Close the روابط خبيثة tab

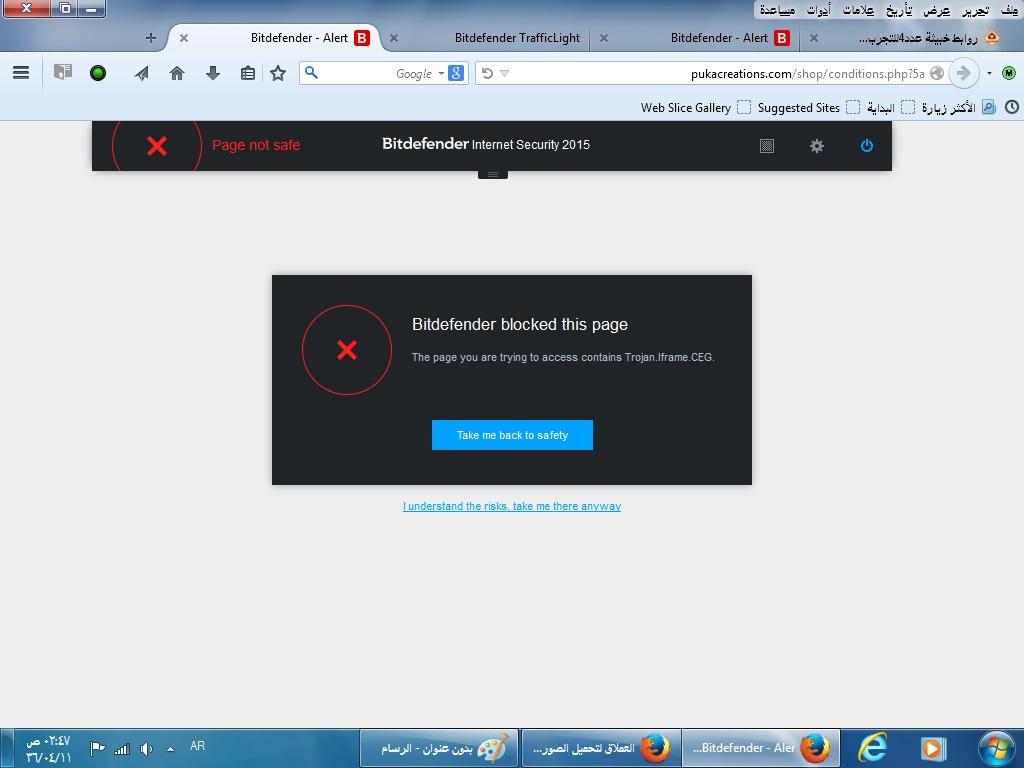coord(814,38)
